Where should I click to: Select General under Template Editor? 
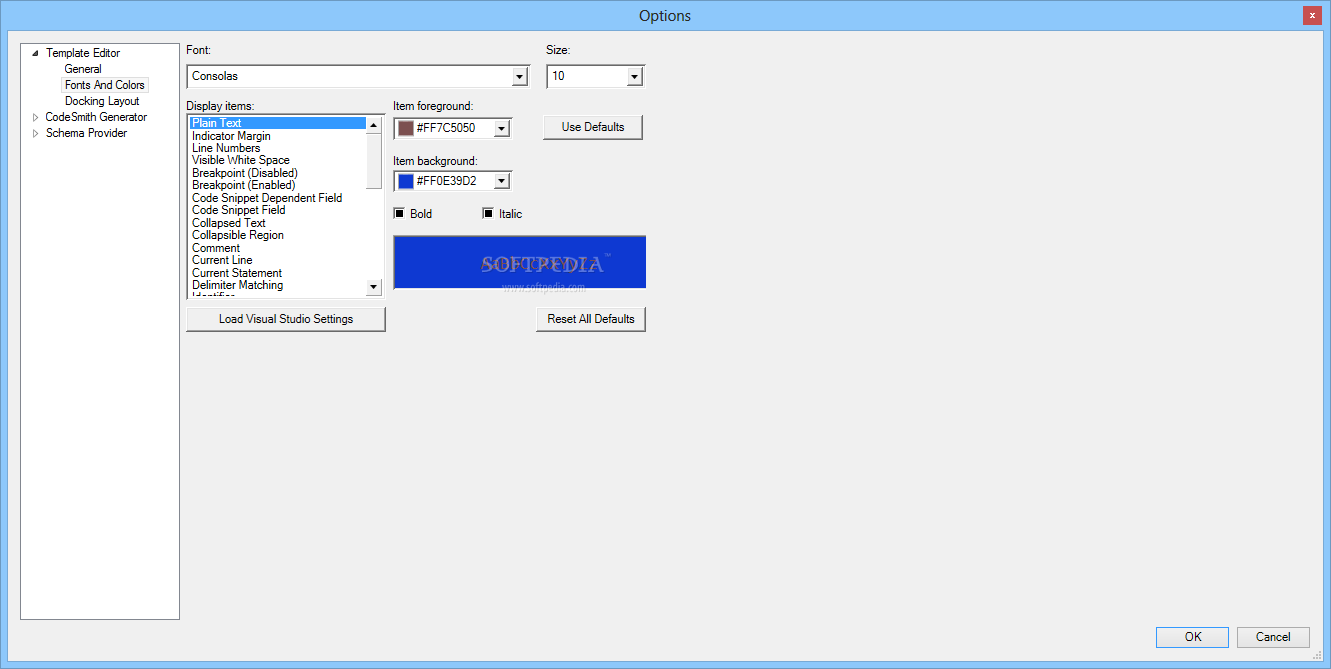tap(83, 69)
